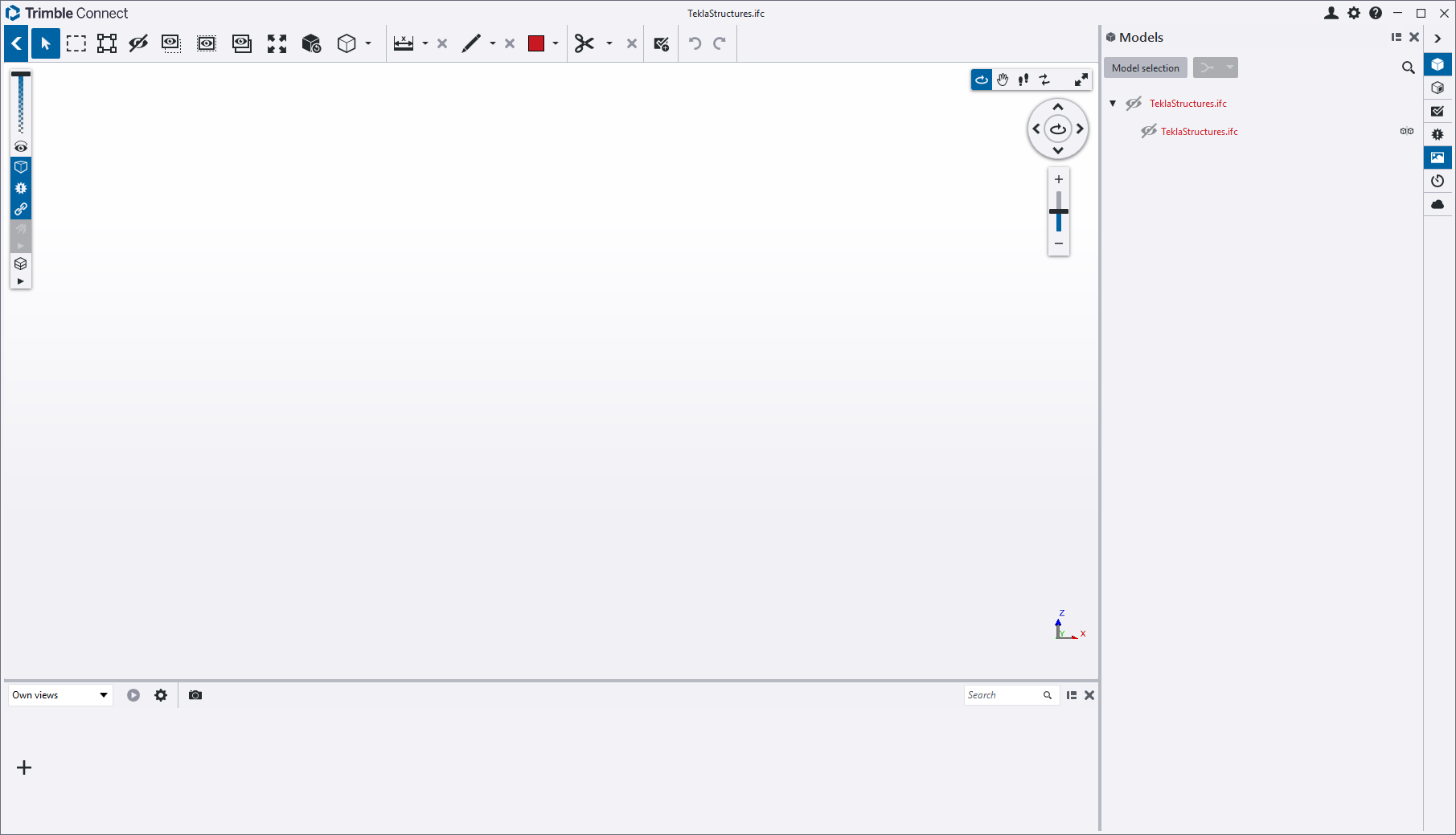
Task: Switch to footsteps walk navigation mode
Action: 1023,80
